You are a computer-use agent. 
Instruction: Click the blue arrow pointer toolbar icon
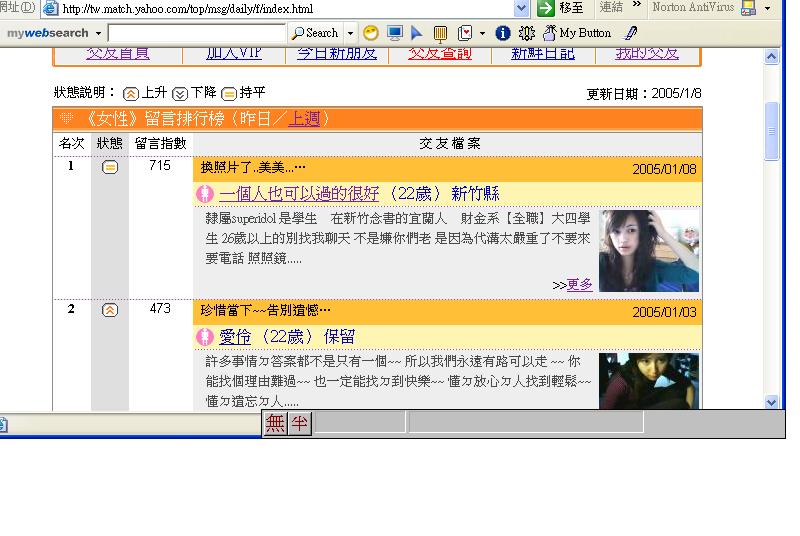pos(417,33)
